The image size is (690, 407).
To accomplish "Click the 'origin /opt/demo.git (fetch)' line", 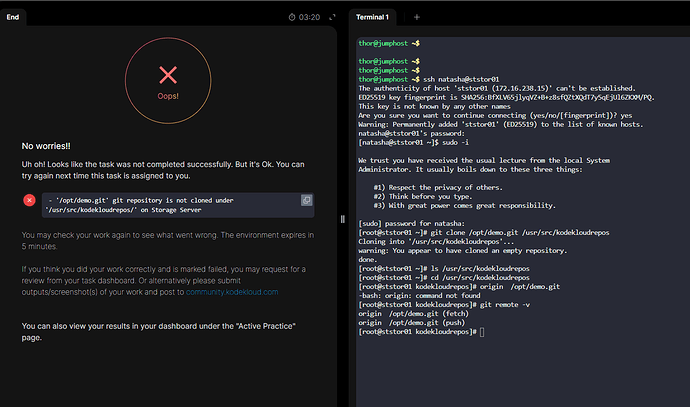I will [414, 314].
